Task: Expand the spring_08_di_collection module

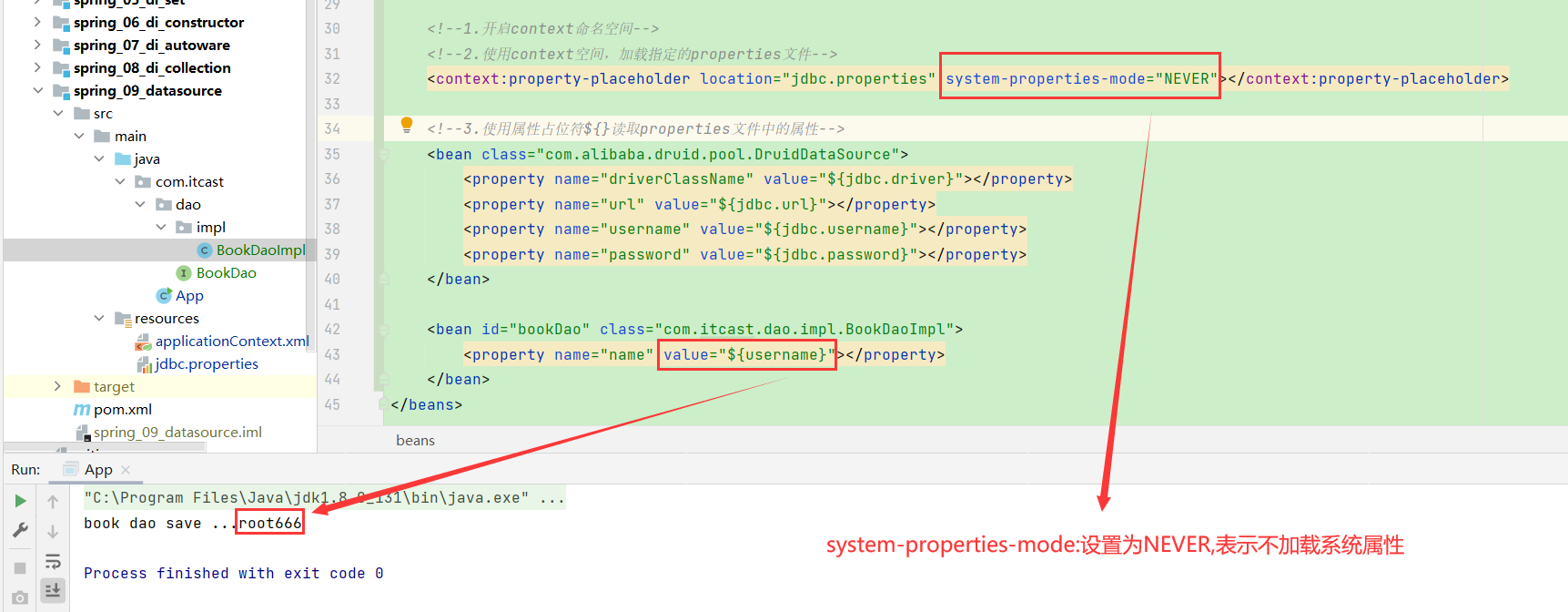Action: (37, 67)
